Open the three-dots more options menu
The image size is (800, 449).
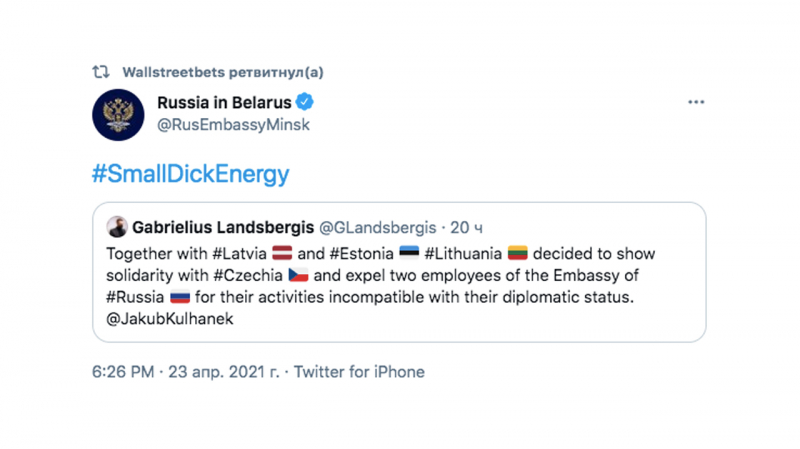tap(696, 102)
